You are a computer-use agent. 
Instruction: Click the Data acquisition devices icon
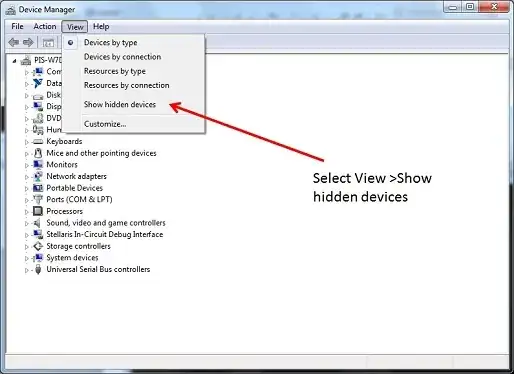[38, 83]
